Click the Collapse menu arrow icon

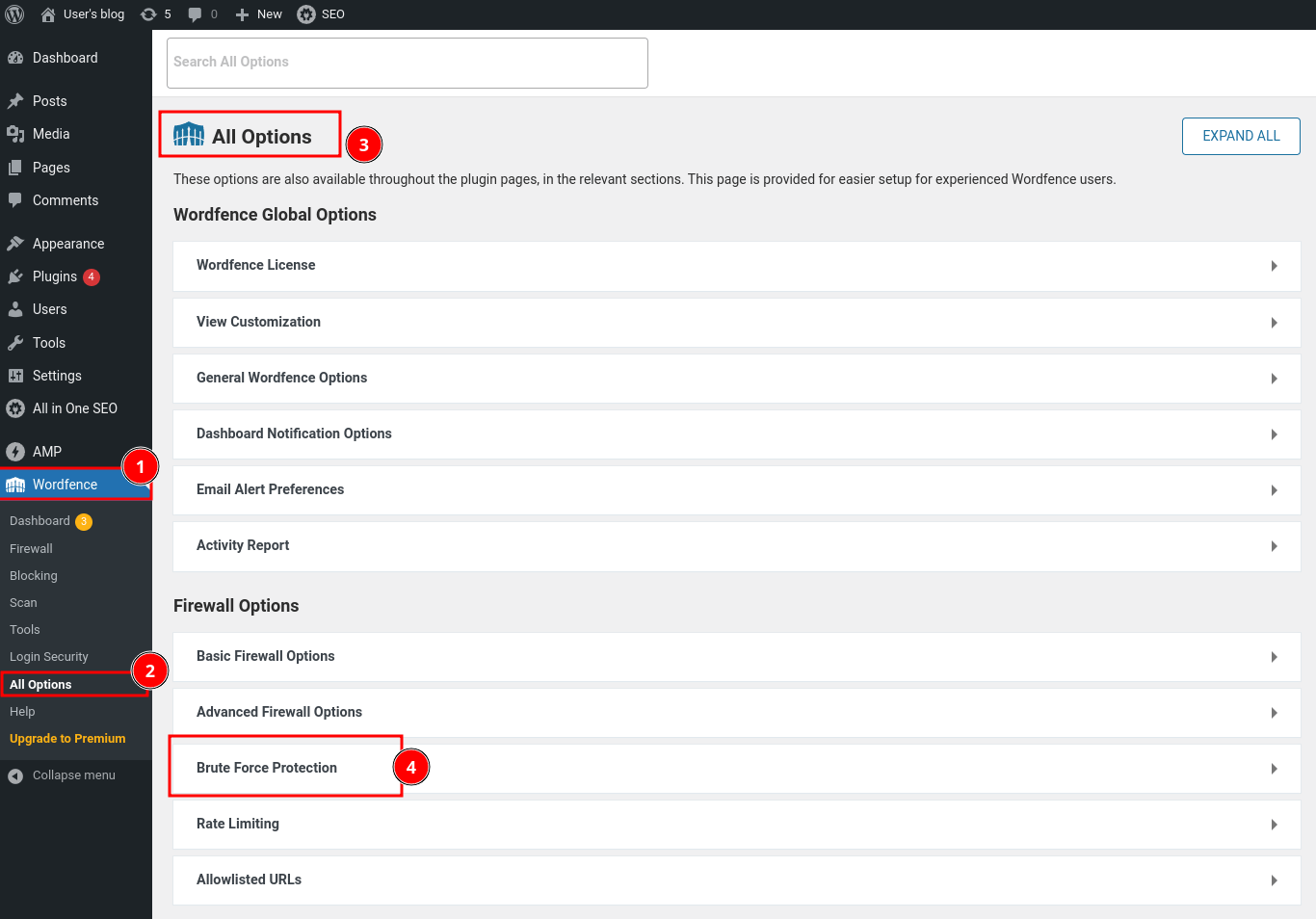15,775
